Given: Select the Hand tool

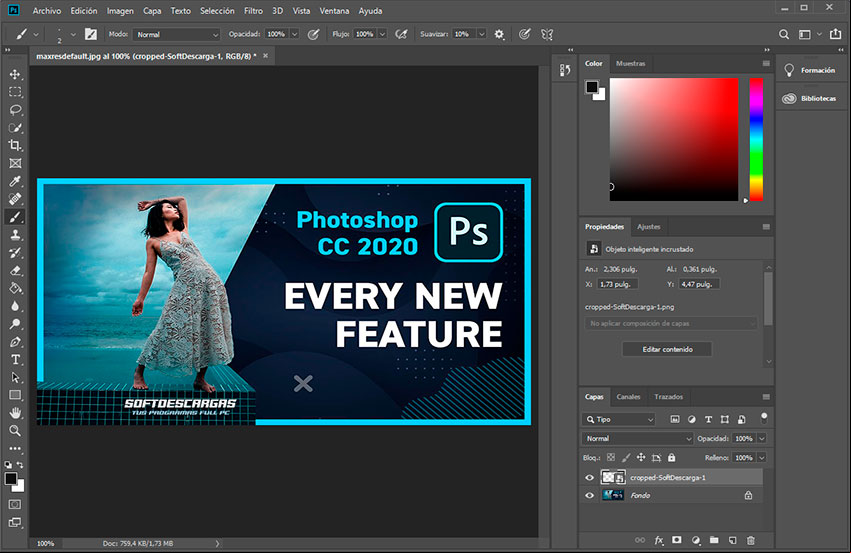Looking at the screenshot, I should coord(15,413).
